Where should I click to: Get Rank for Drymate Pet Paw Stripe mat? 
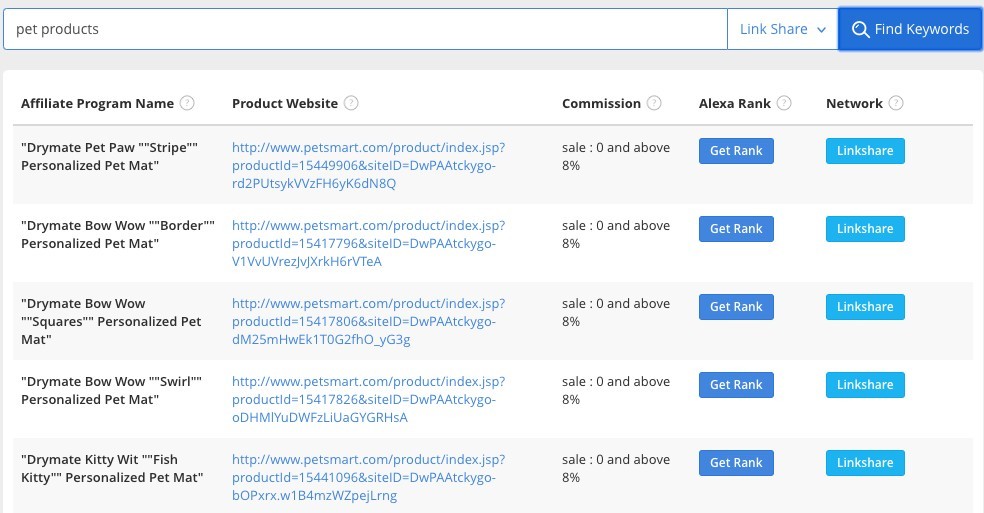point(736,151)
